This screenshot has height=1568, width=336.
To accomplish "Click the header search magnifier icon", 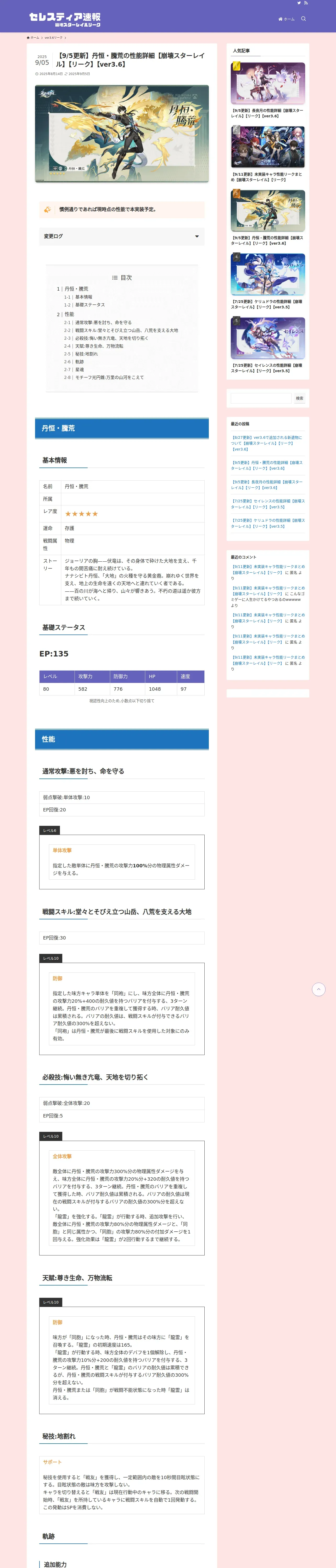I will pos(304,19).
